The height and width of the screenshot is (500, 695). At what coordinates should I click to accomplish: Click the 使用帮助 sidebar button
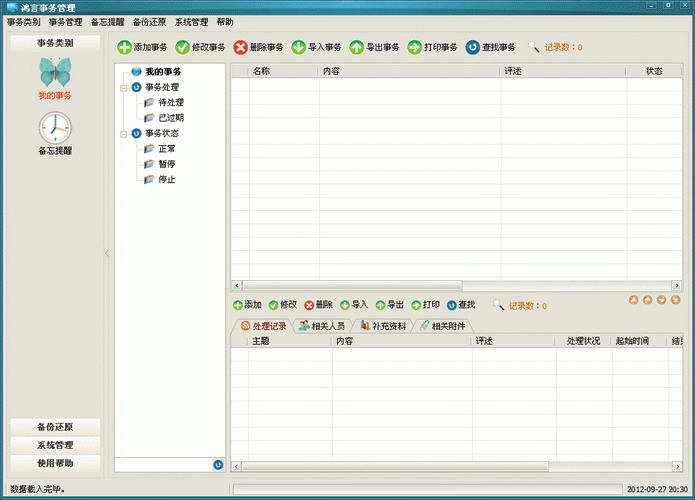55,463
